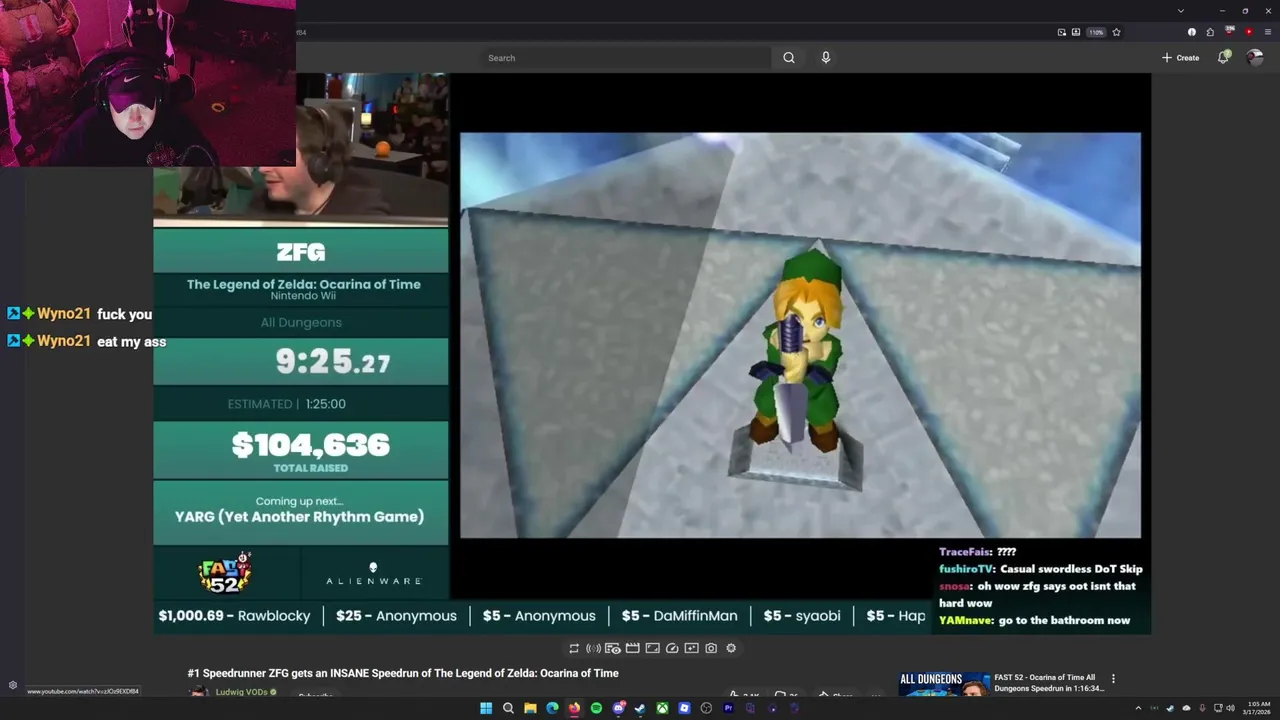The height and width of the screenshot is (720, 1280).
Task: Open Microsoft Edge from the taskbar
Action: [x=552, y=708]
